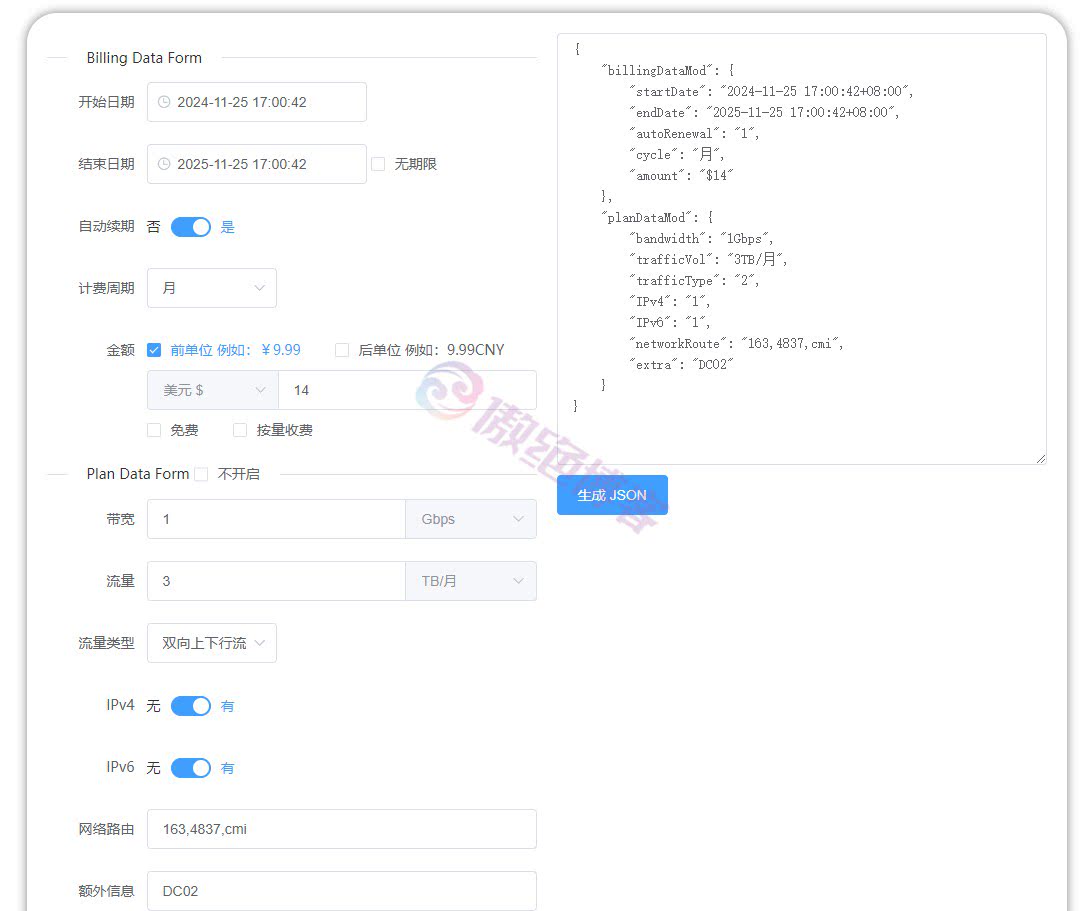This screenshot has height=911, width=1084.
Task: Click the 否 label next to 自动续期 switch
Action: 153,227
